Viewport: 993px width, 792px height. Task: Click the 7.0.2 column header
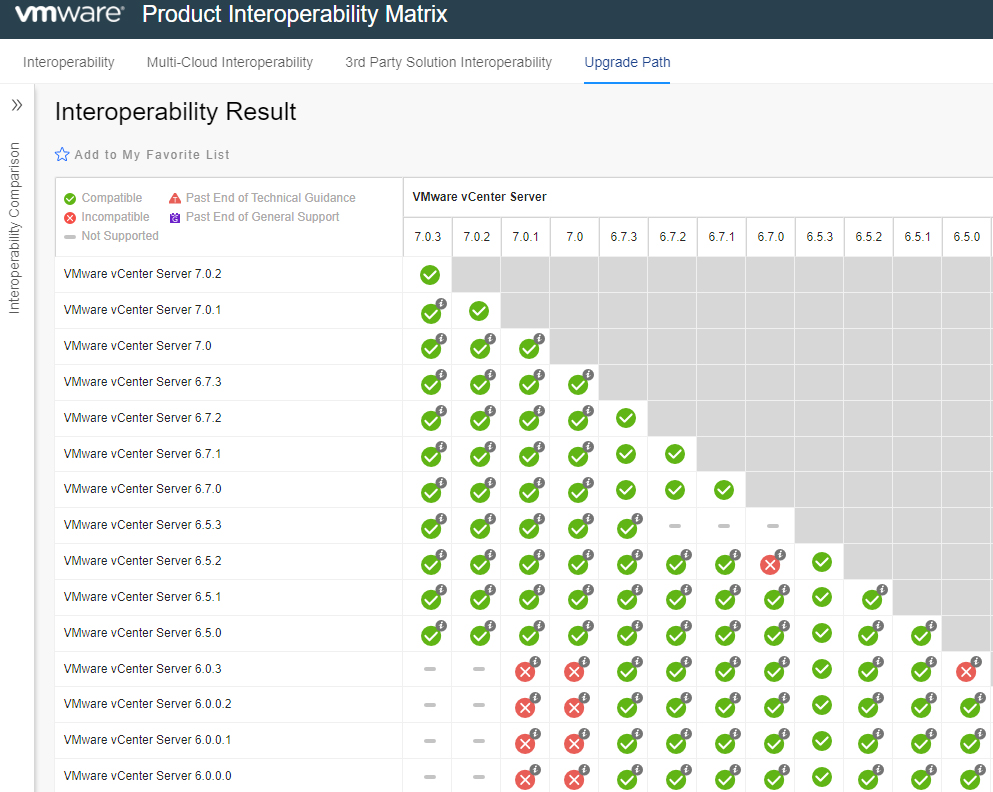pyautogui.click(x=476, y=237)
